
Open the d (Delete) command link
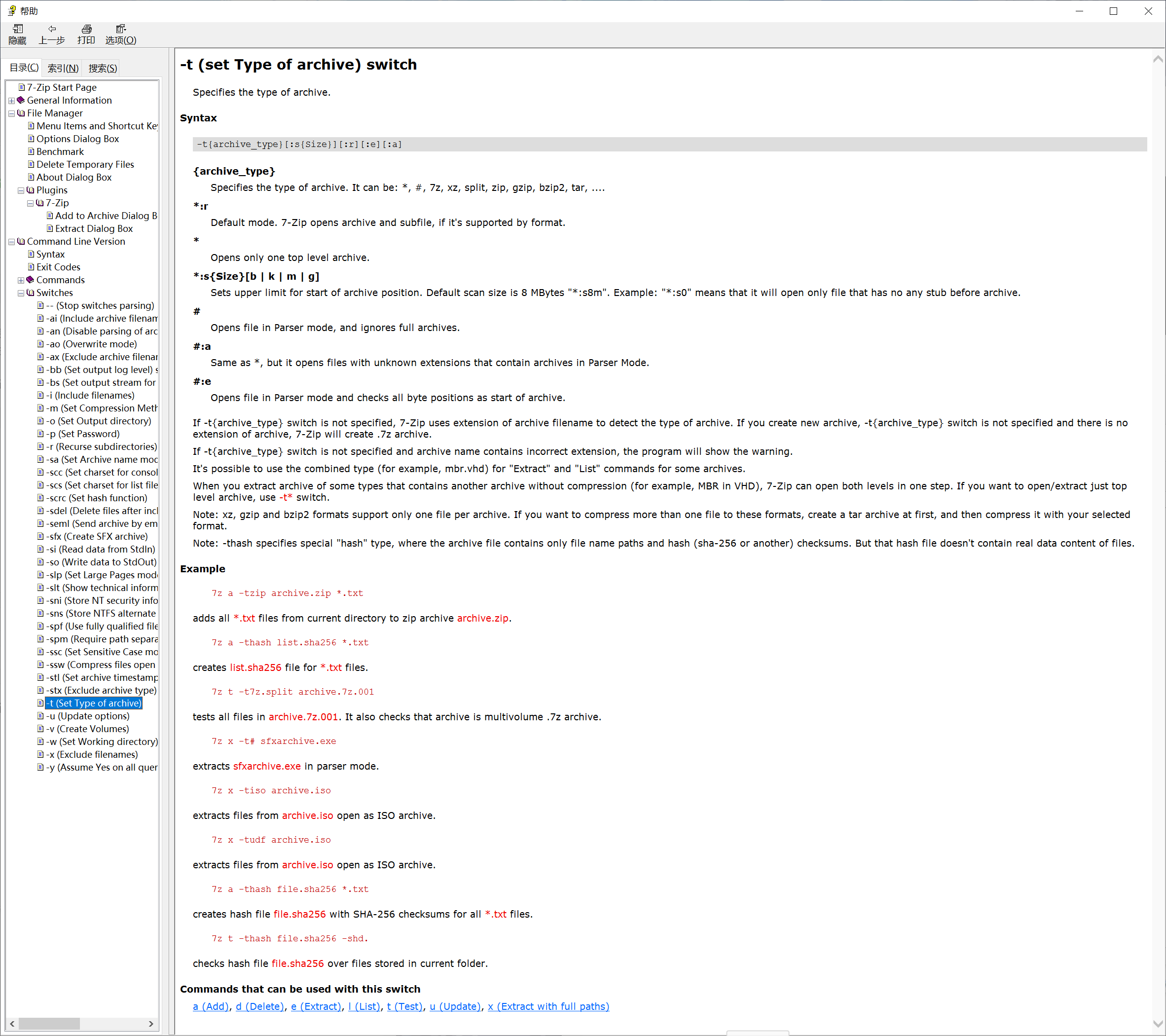pyautogui.click(x=260, y=1006)
